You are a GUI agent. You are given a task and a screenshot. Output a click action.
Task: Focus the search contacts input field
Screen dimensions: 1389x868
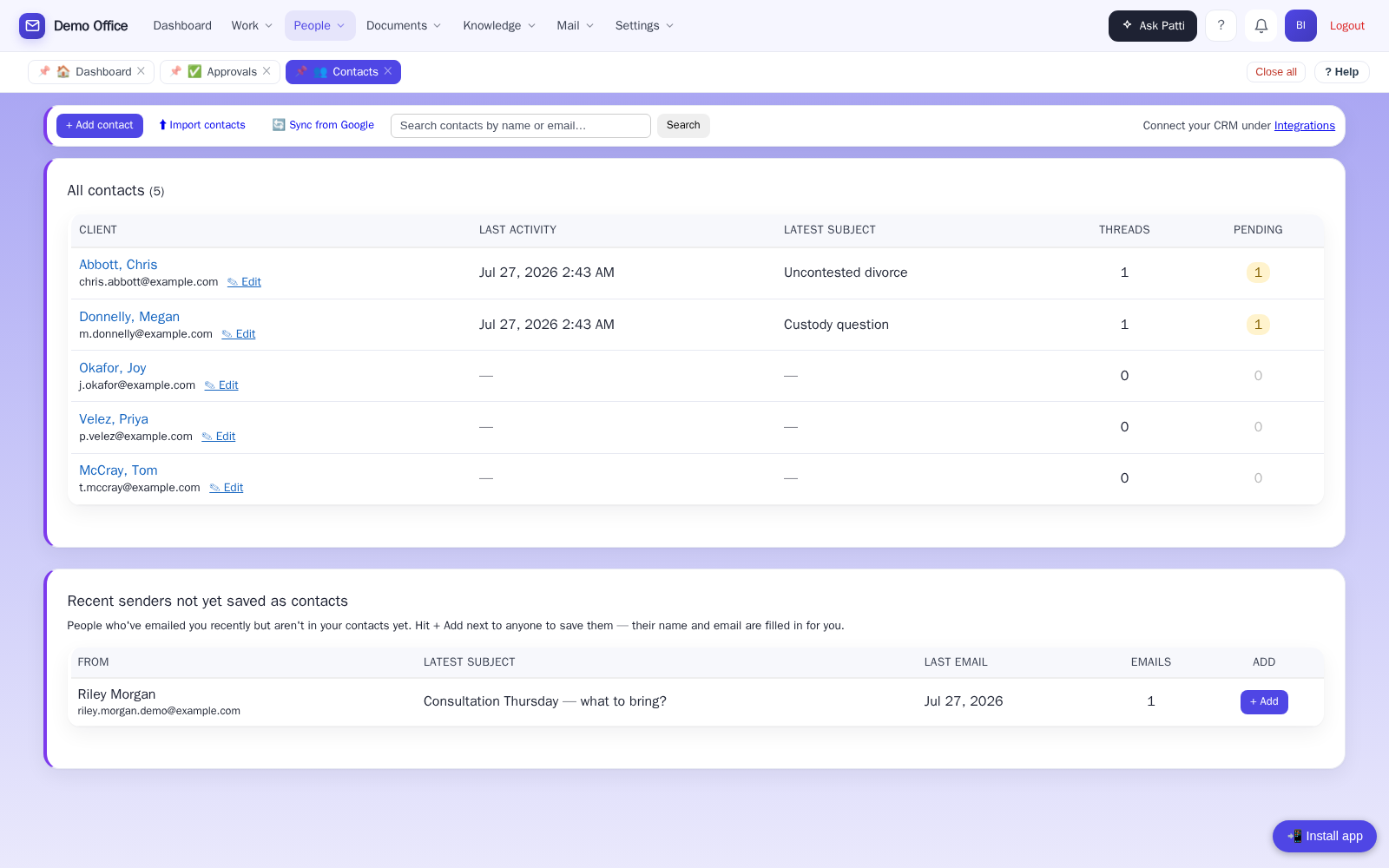[x=521, y=126]
